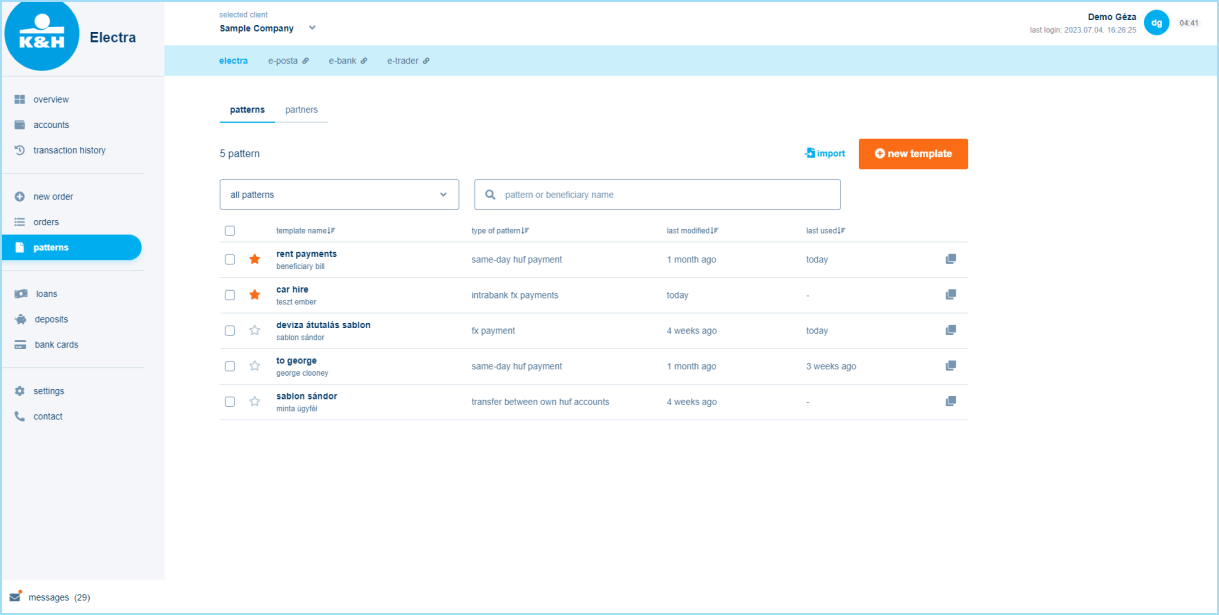Star the sablon sándor template
This screenshot has width=1219, height=615.
coord(254,401)
